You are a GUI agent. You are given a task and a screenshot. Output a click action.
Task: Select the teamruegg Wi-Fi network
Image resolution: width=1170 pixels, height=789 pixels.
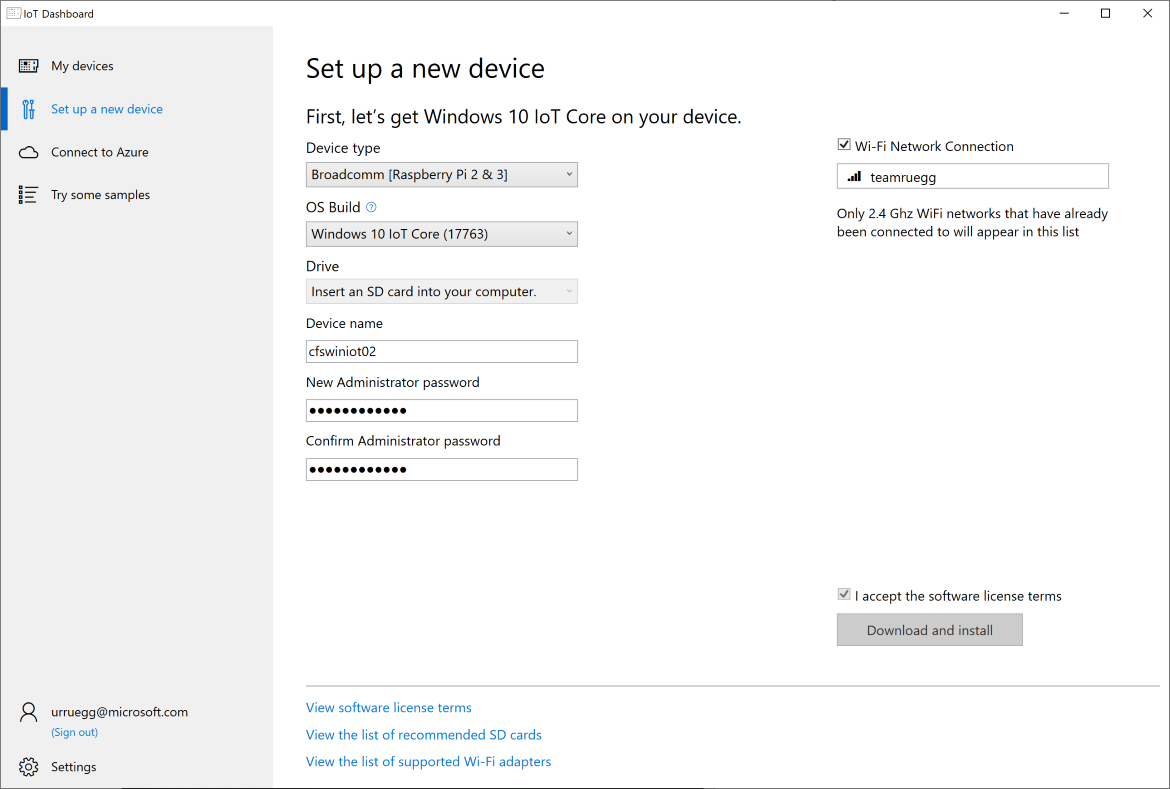click(x=972, y=177)
